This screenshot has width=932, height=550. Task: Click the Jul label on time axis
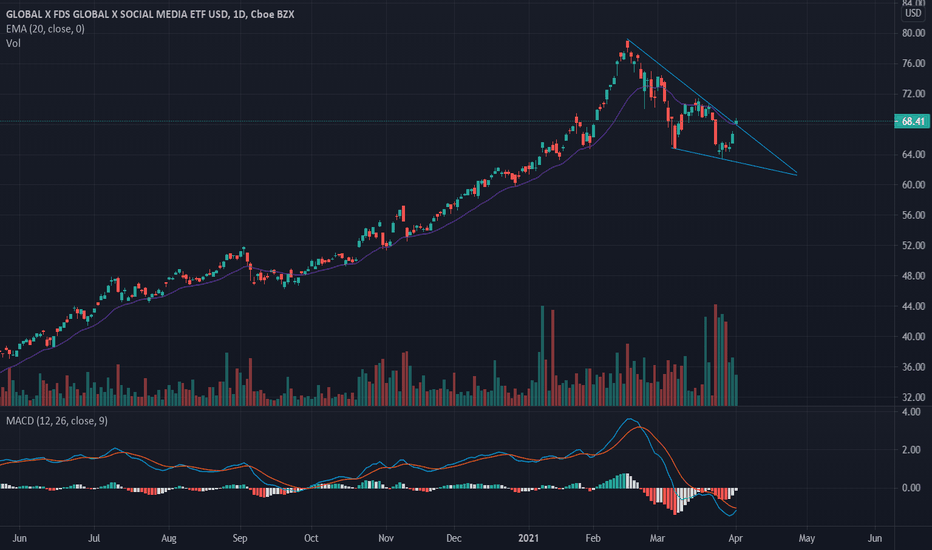pos(94,538)
